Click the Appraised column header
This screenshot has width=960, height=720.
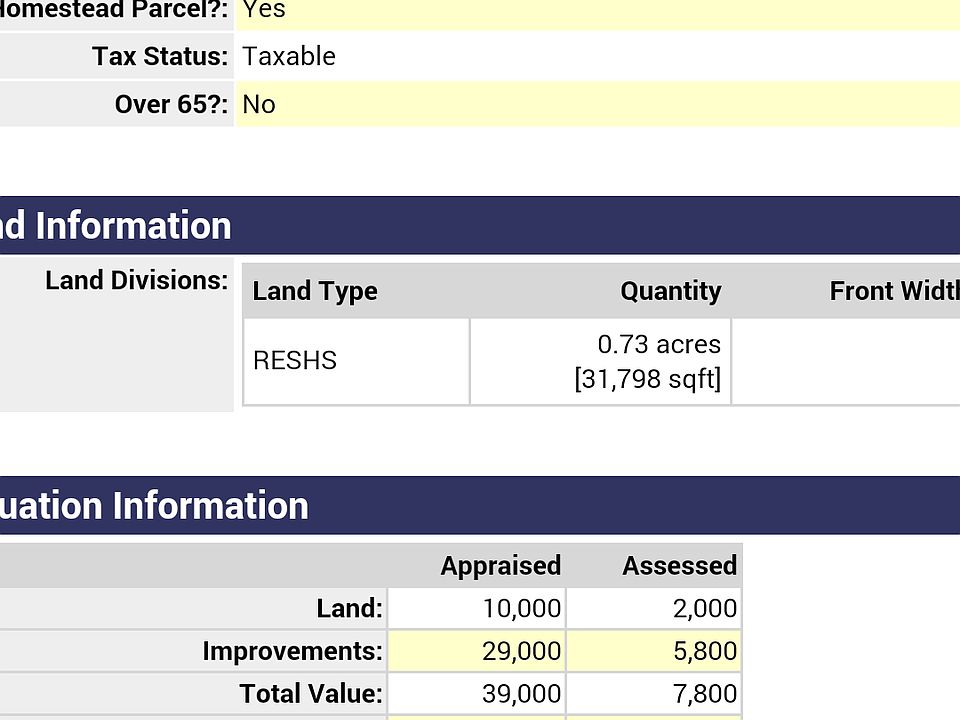pyautogui.click(x=500, y=566)
